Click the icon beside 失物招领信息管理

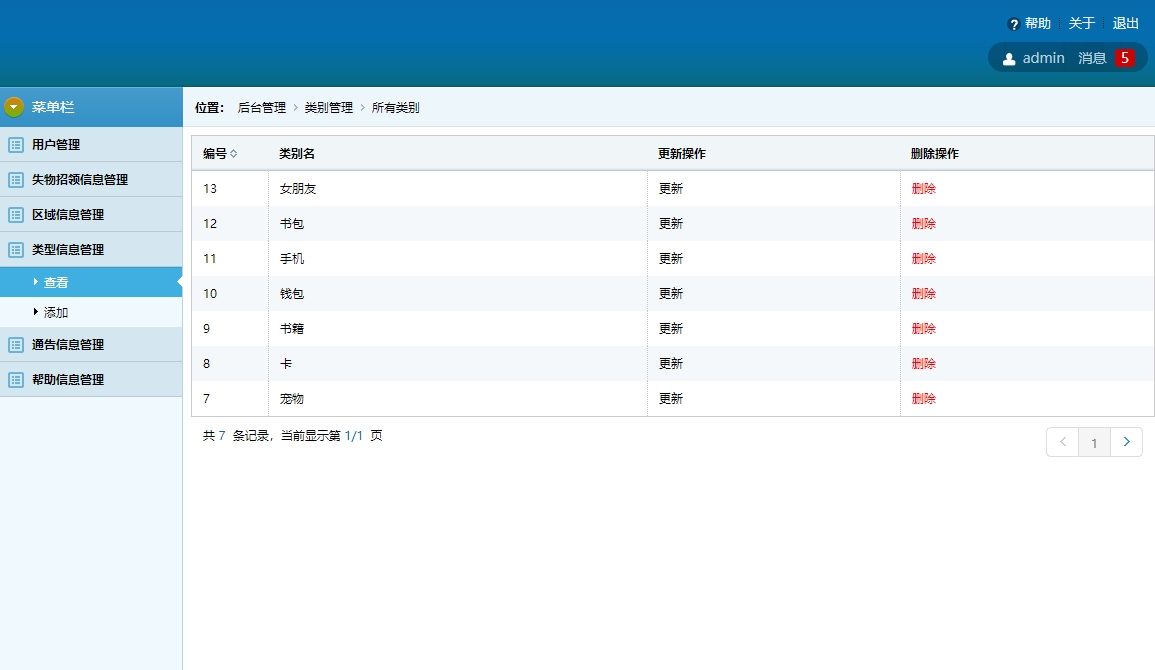coord(13,179)
